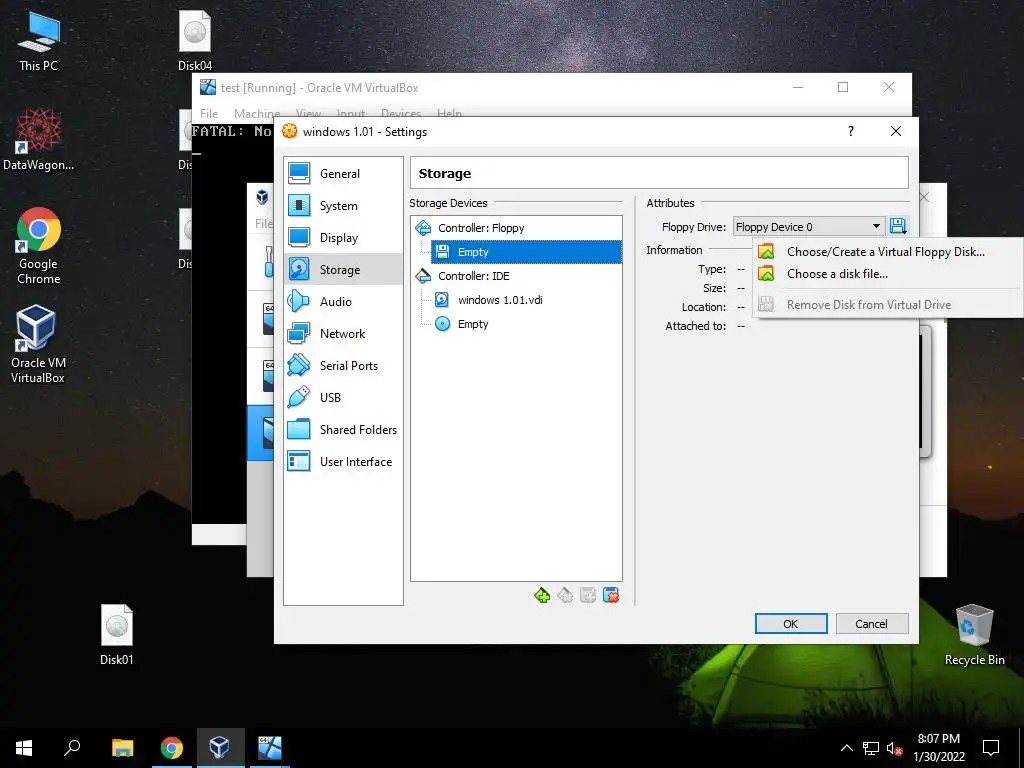
Task: Click the network icon in system tray
Action: 871,748
